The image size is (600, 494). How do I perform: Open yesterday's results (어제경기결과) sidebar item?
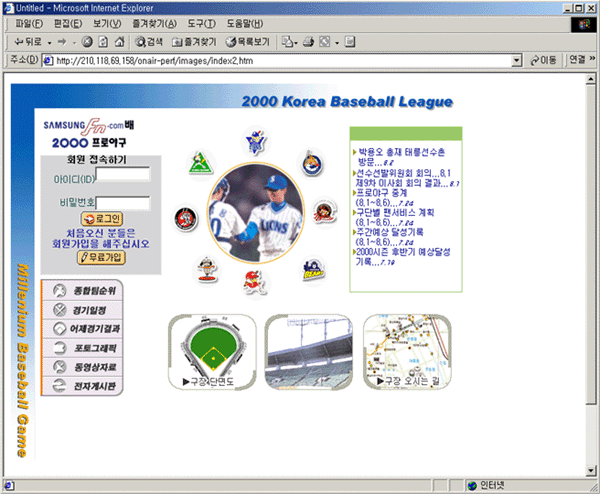click(82, 329)
